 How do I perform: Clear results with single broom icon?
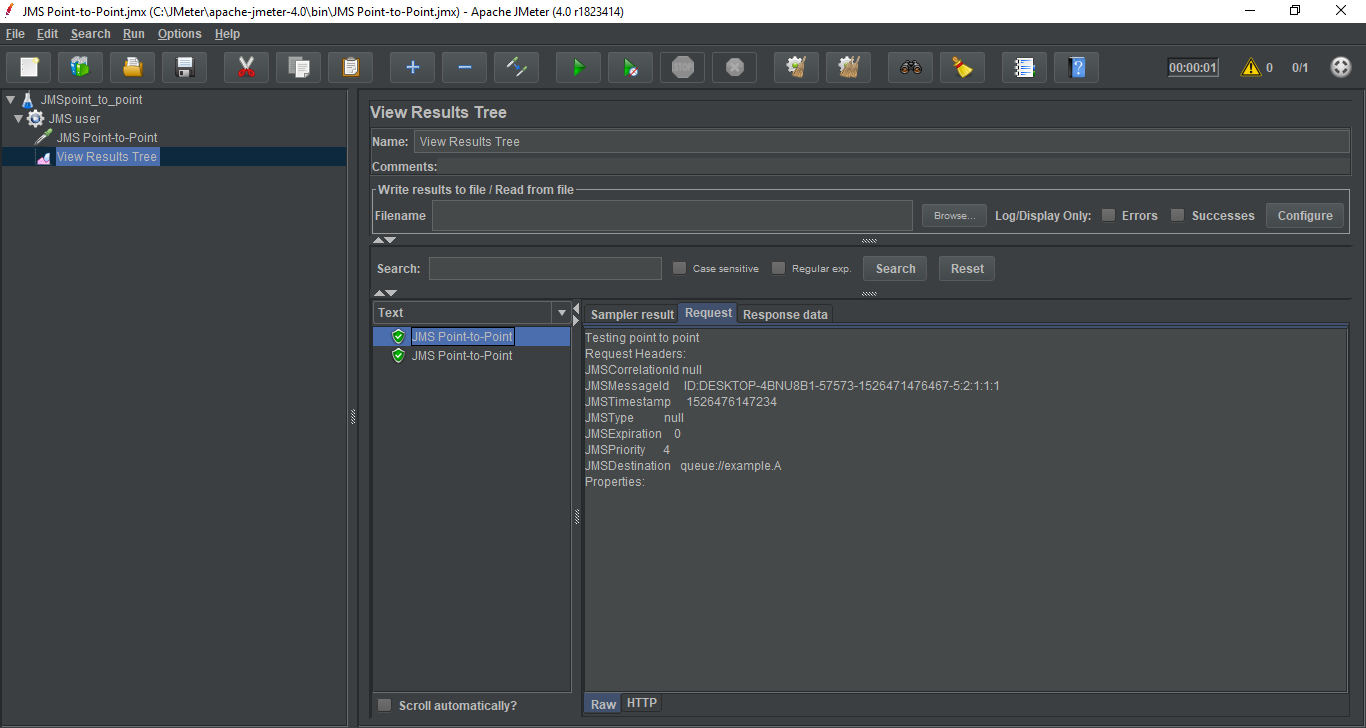click(797, 67)
